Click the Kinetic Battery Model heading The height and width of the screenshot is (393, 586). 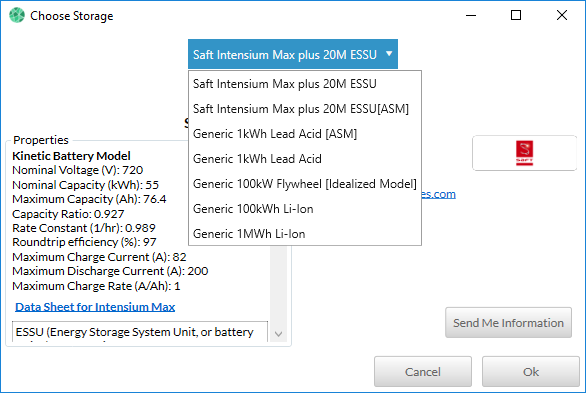(x=71, y=156)
